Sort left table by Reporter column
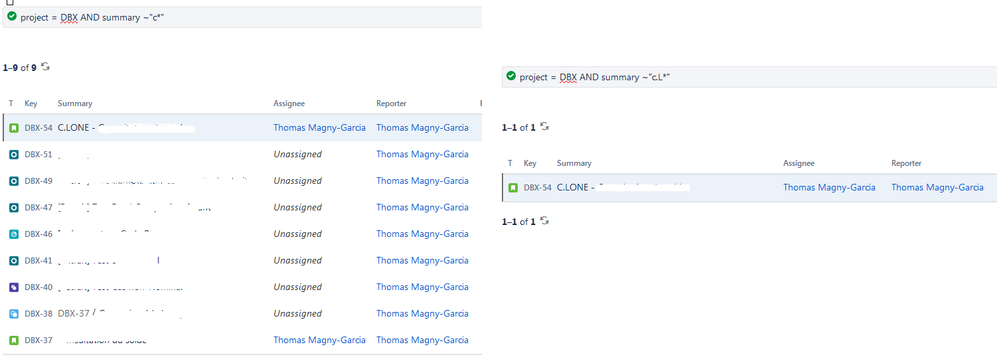Viewport: 999px width, 363px height. pyautogui.click(x=391, y=103)
